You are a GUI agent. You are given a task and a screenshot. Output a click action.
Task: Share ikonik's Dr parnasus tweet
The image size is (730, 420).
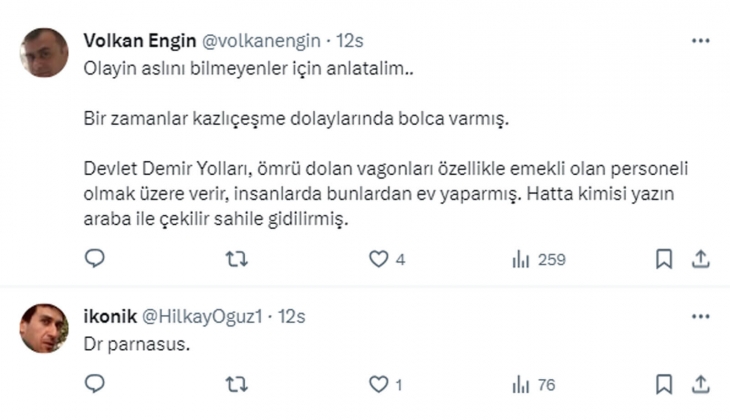click(x=701, y=384)
